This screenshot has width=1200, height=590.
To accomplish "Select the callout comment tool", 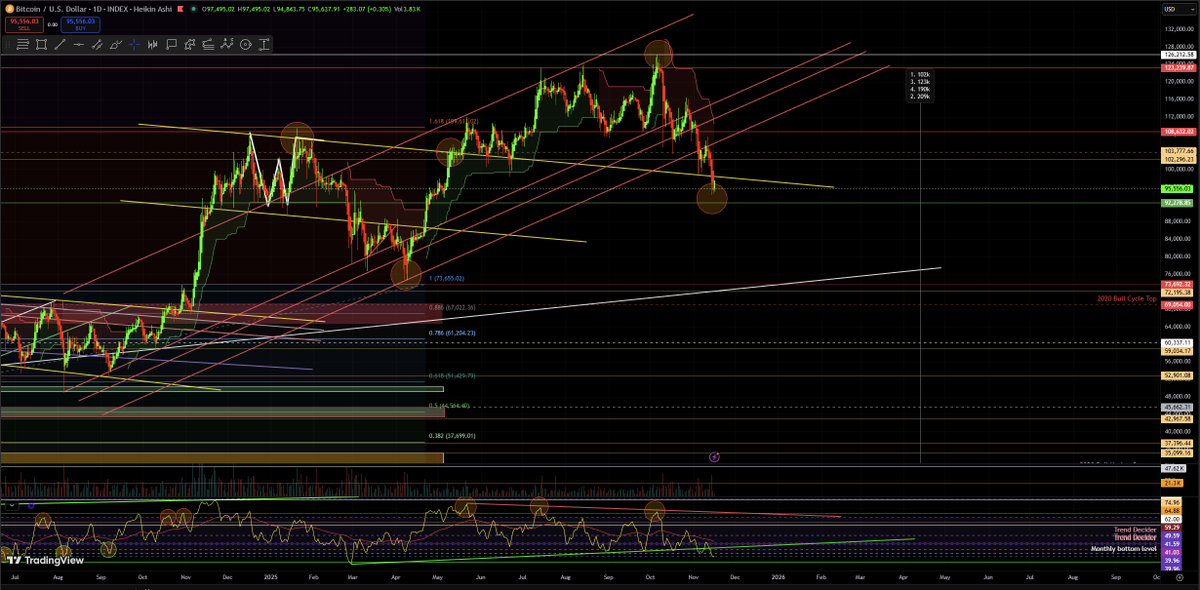I will click(171, 45).
